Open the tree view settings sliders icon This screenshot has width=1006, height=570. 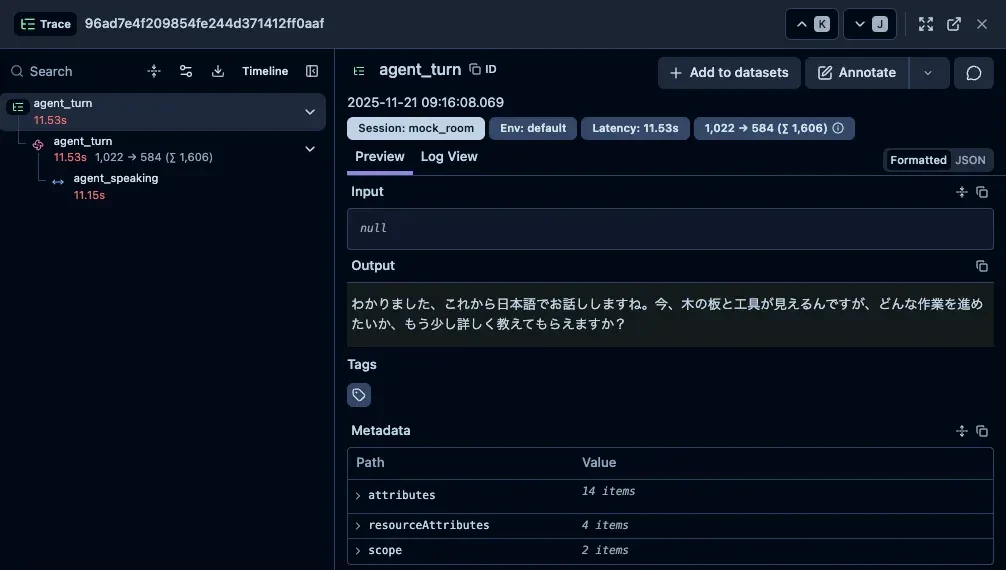pos(186,71)
